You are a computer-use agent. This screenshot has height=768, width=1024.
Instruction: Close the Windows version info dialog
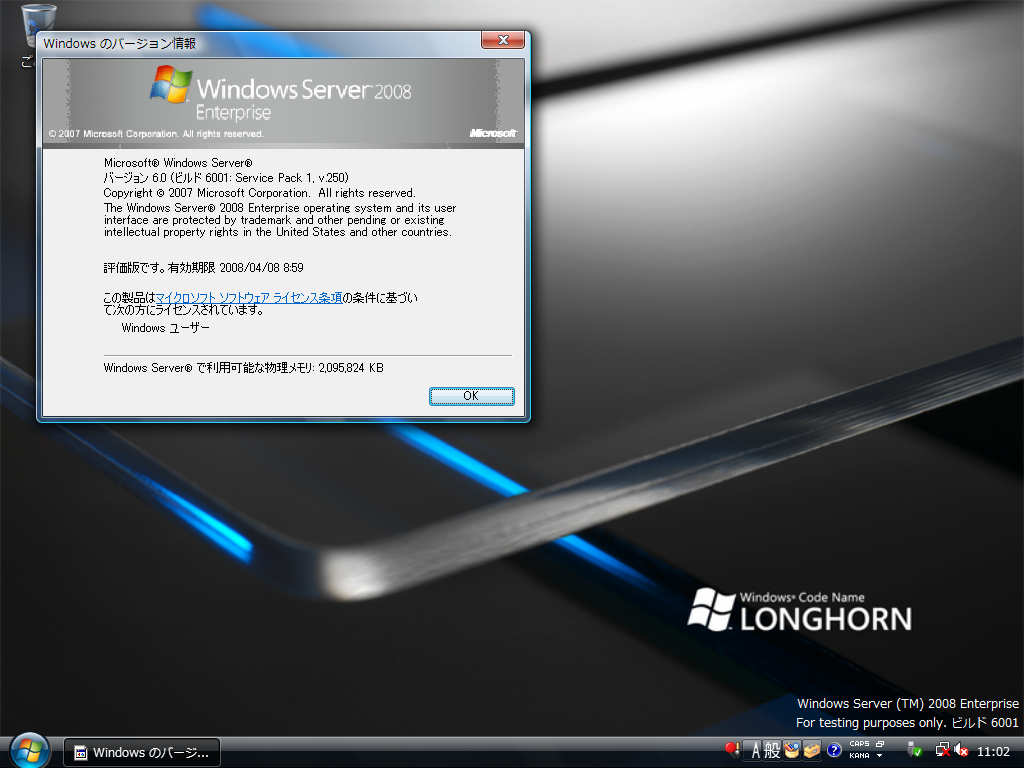tap(503, 40)
